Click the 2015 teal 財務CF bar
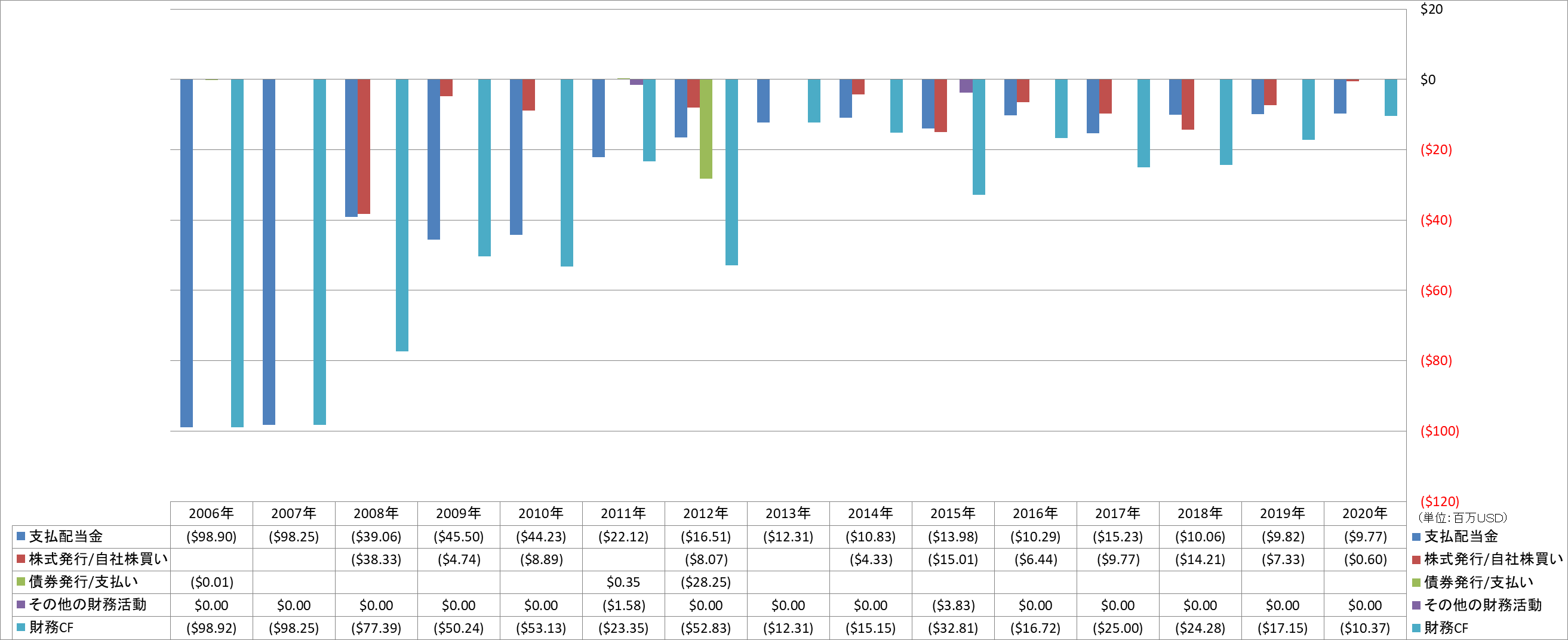The width and height of the screenshot is (1568, 640). pos(979,137)
